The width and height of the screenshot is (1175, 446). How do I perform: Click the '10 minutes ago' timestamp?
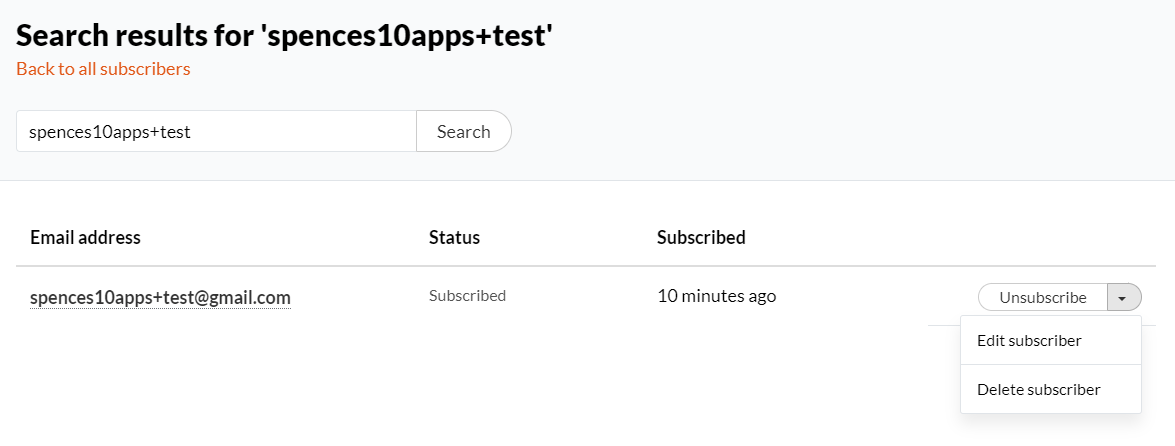coord(716,296)
